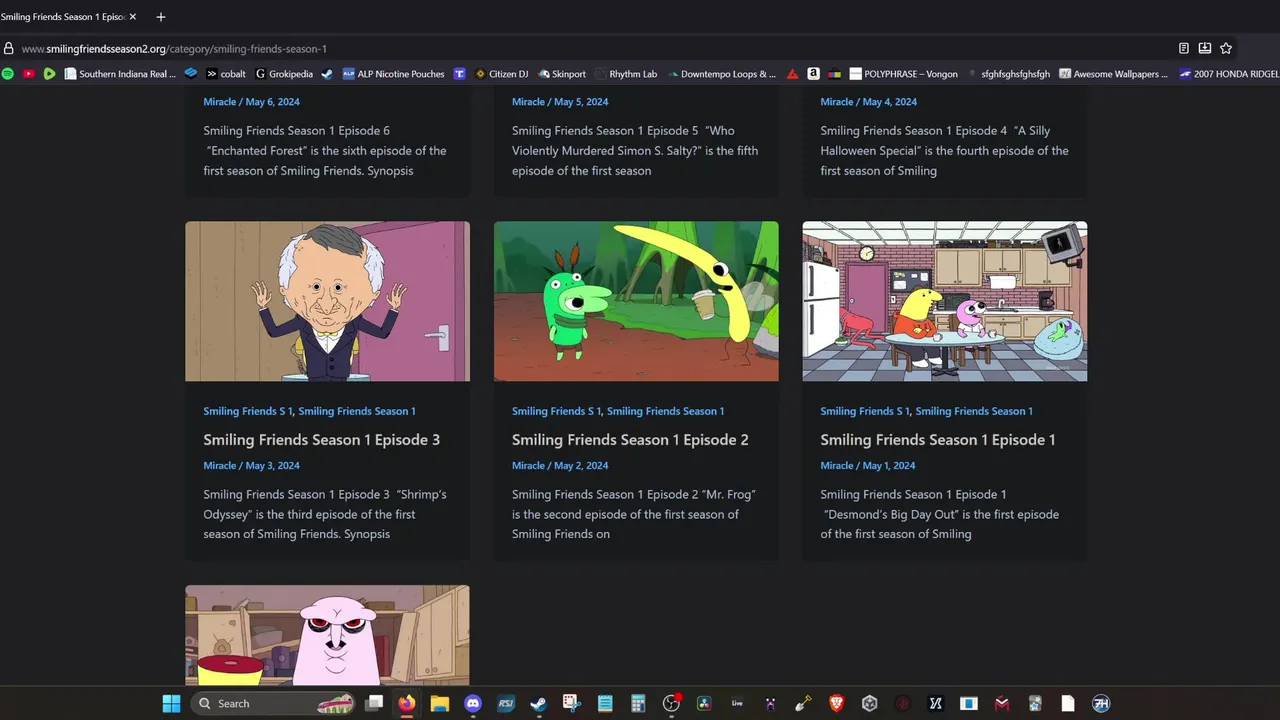The image size is (1280, 720).
Task: Select the Smiling Friends Season 1 browser tab
Action: tap(68, 17)
